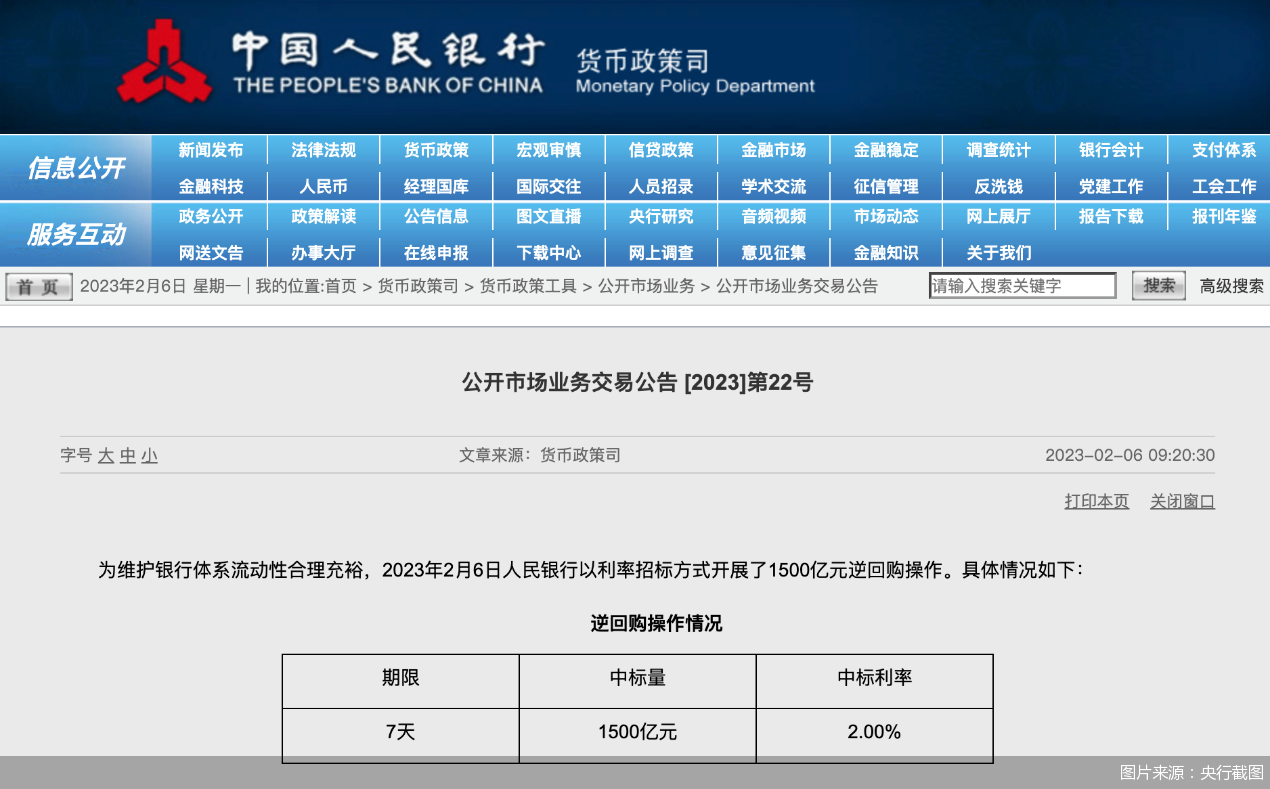Open the 货币政策 menu item
The image size is (1270, 789).
[436, 150]
